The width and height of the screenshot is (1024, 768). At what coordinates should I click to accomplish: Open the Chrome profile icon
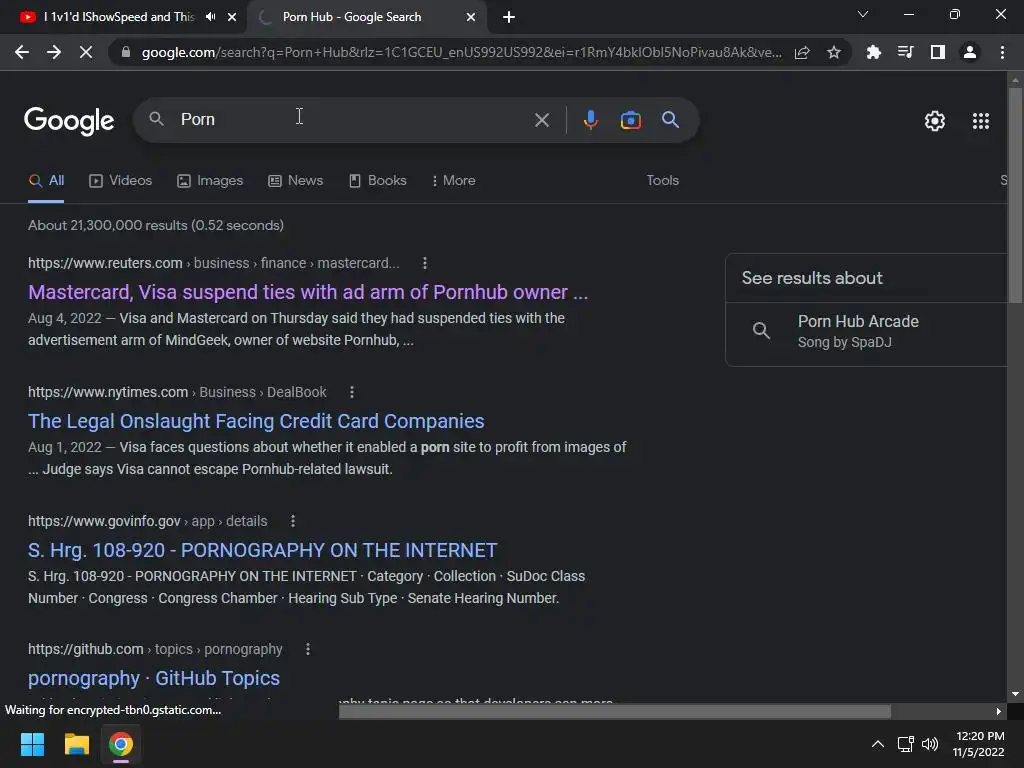tap(970, 52)
